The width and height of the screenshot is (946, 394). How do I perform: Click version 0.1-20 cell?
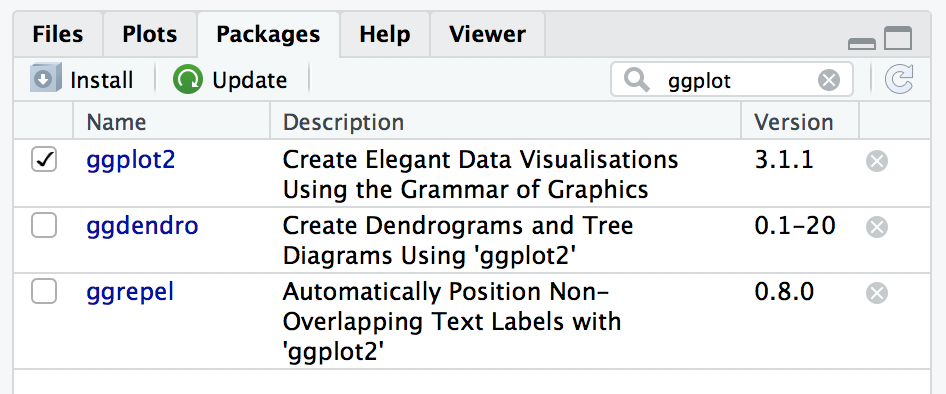[x=795, y=226]
